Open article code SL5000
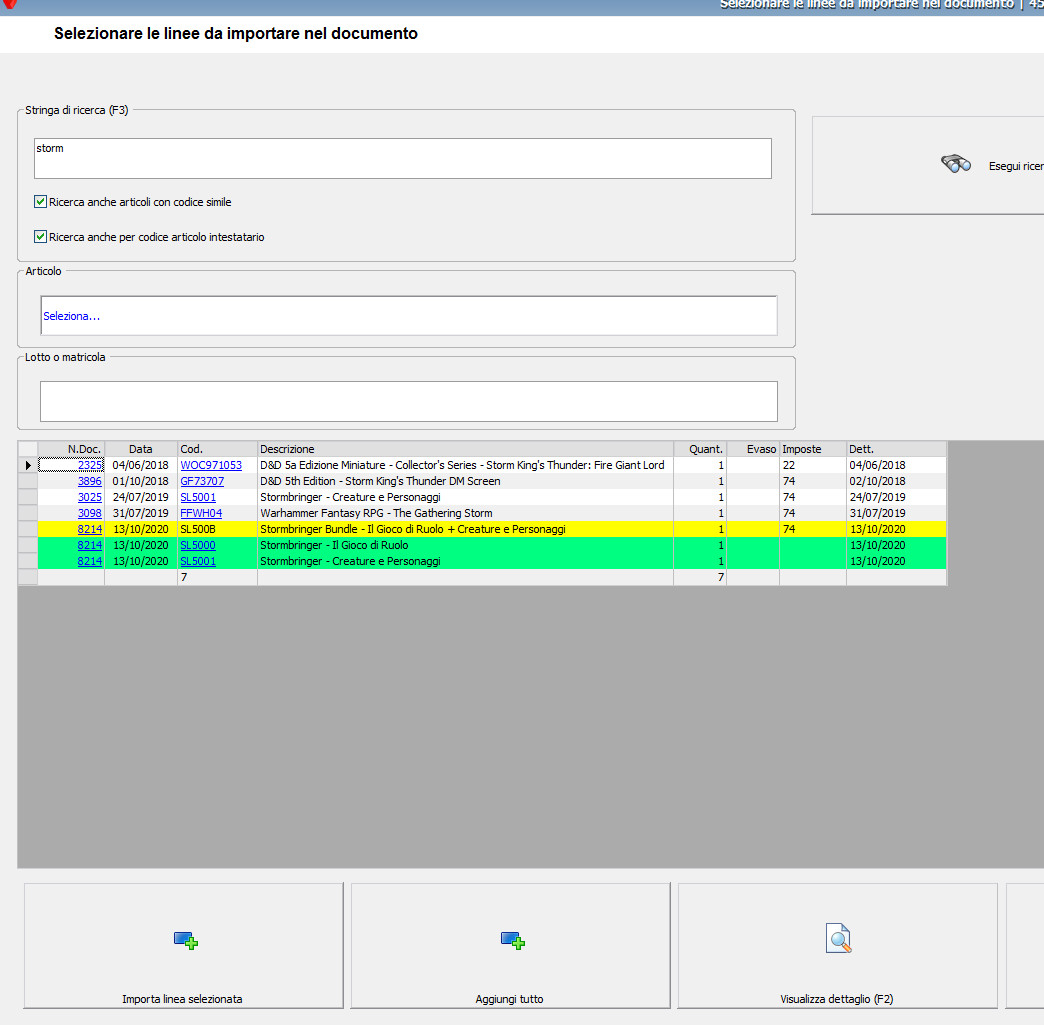 click(198, 545)
